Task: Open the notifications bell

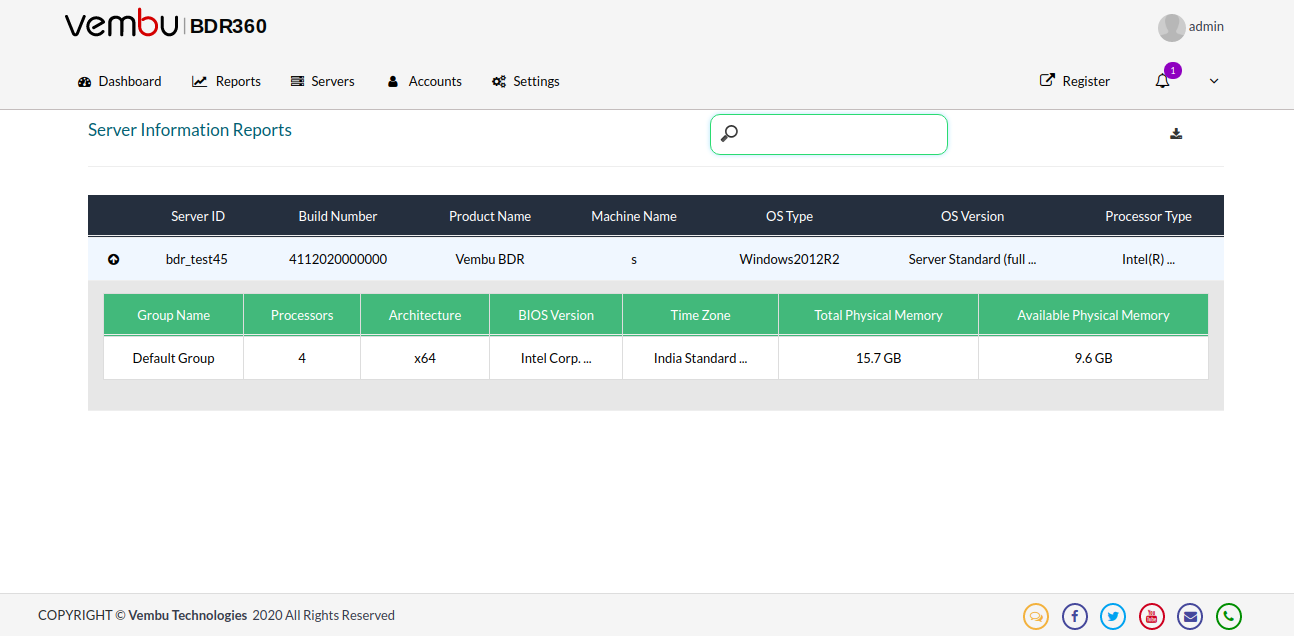Action: tap(1162, 82)
